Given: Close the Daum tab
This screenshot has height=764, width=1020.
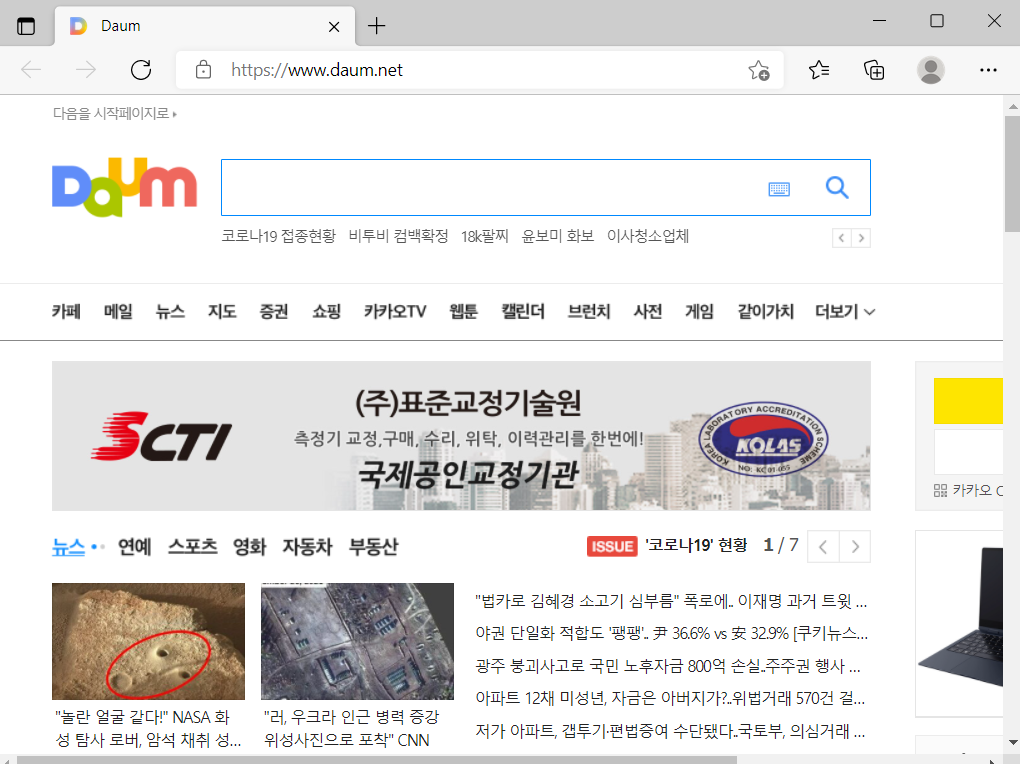Looking at the screenshot, I should (334, 27).
